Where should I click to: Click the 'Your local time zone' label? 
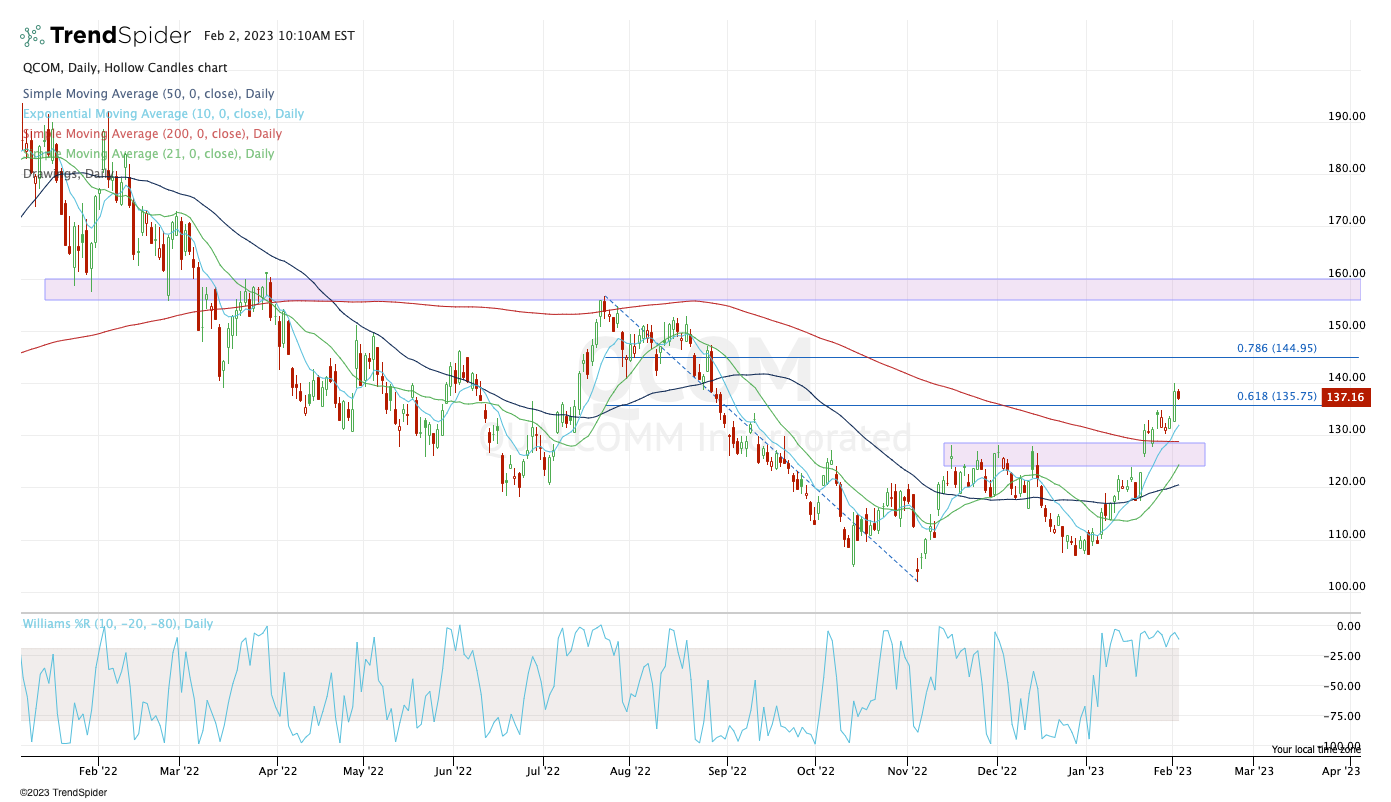tap(1315, 749)
